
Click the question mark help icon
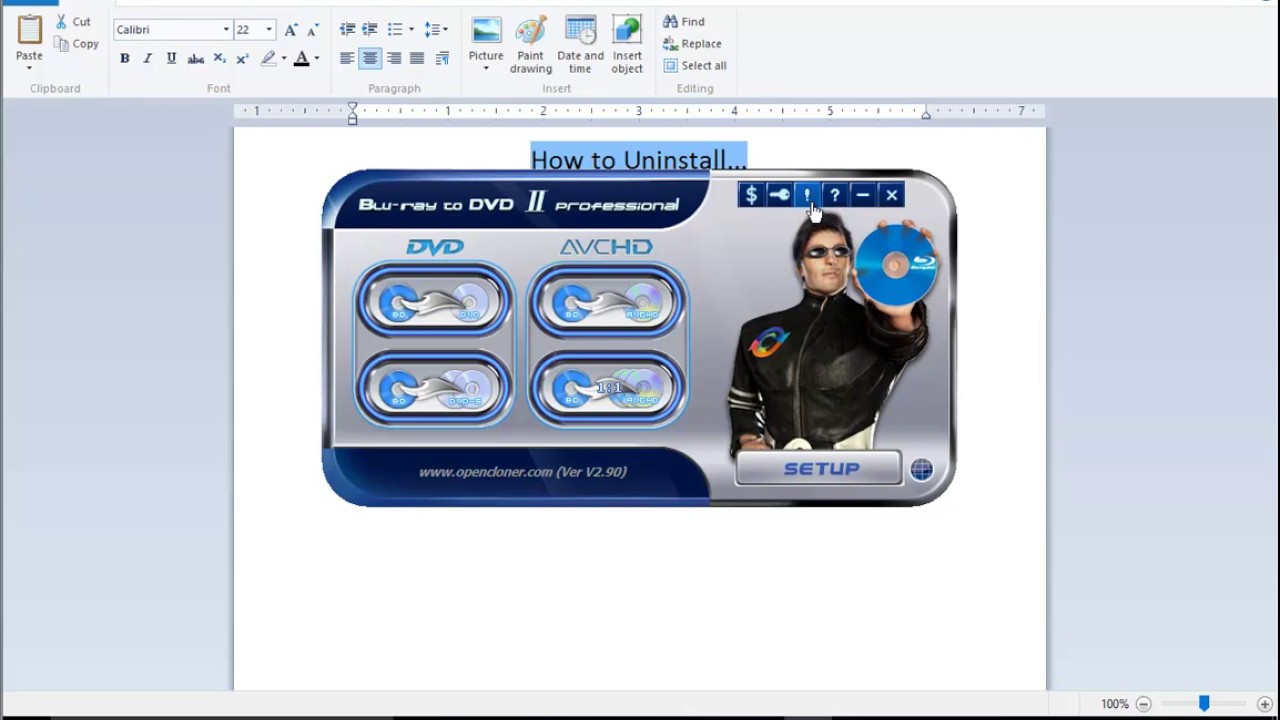click(835, 195)
